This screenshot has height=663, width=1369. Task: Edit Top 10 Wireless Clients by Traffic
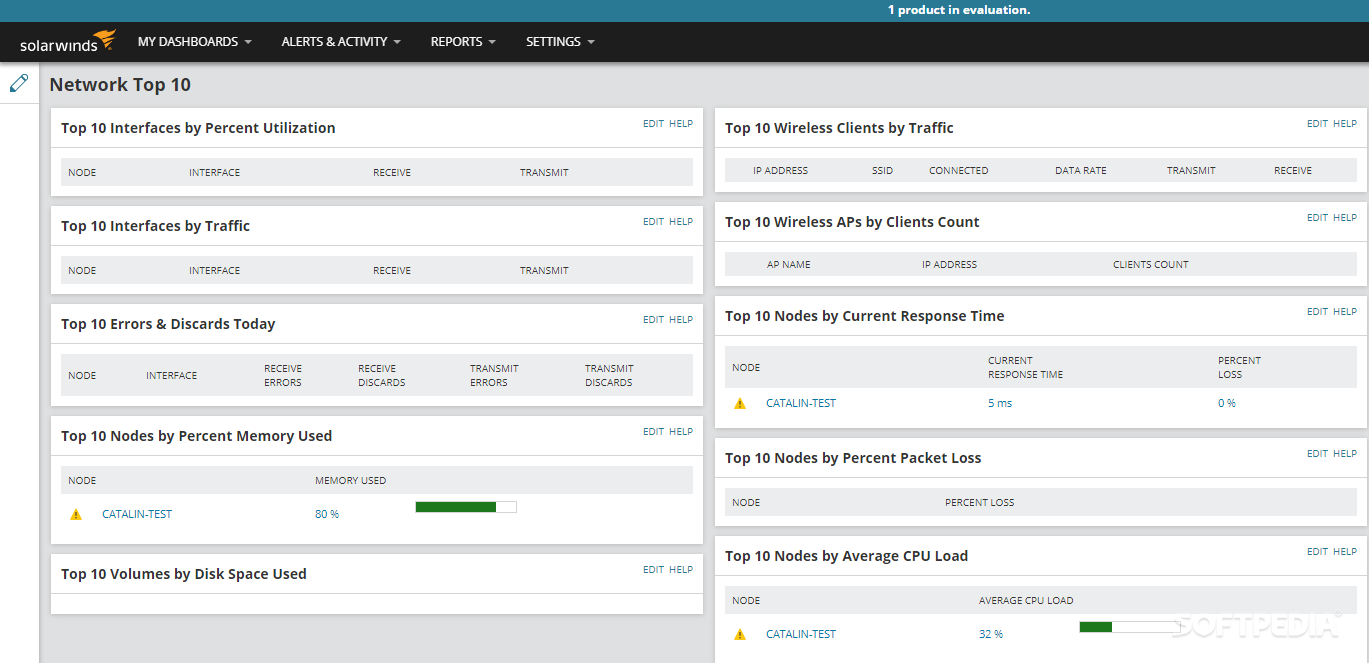[1317, 124]
